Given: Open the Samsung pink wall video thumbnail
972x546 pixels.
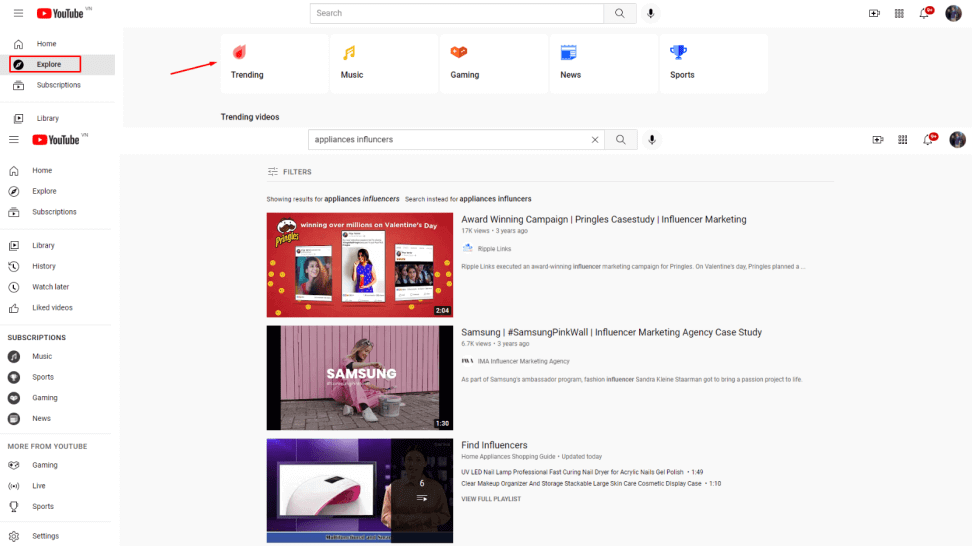Looking at the screenshot, I should click(360, 378).
